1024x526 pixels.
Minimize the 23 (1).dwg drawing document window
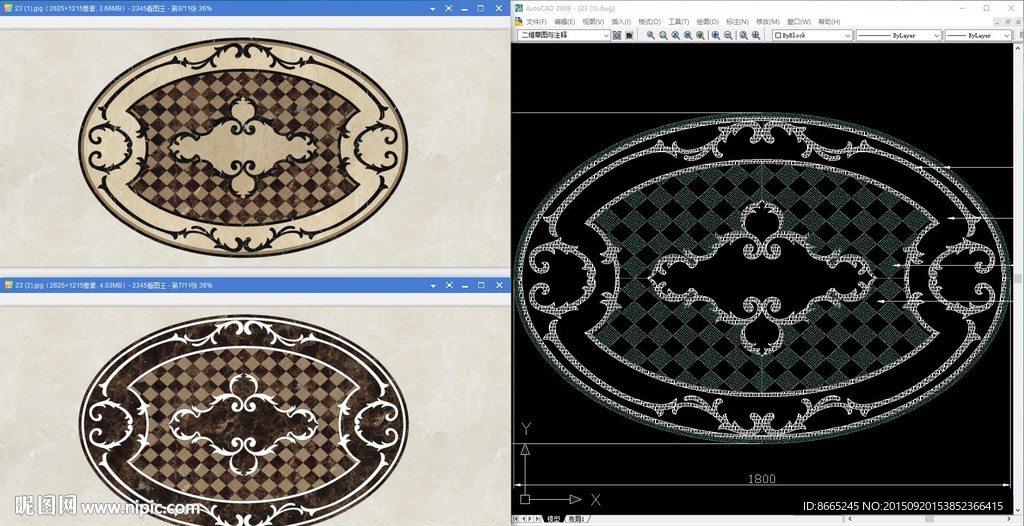(x=997, y=22)
